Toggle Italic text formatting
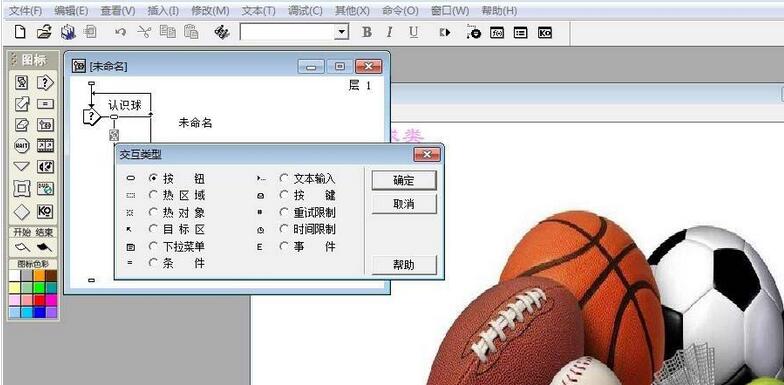The height and width of the screenshot is (385, 784). point(390,32)
